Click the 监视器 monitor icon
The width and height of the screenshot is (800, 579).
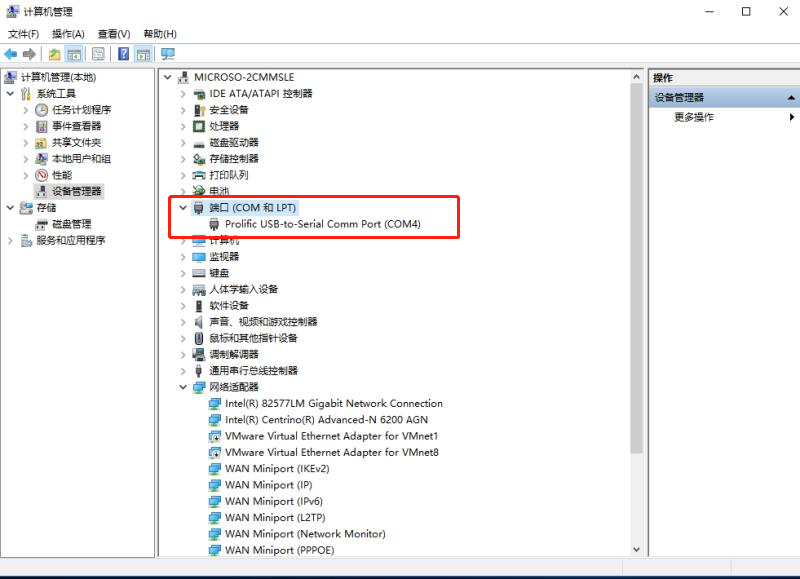(x=199, y=257)
